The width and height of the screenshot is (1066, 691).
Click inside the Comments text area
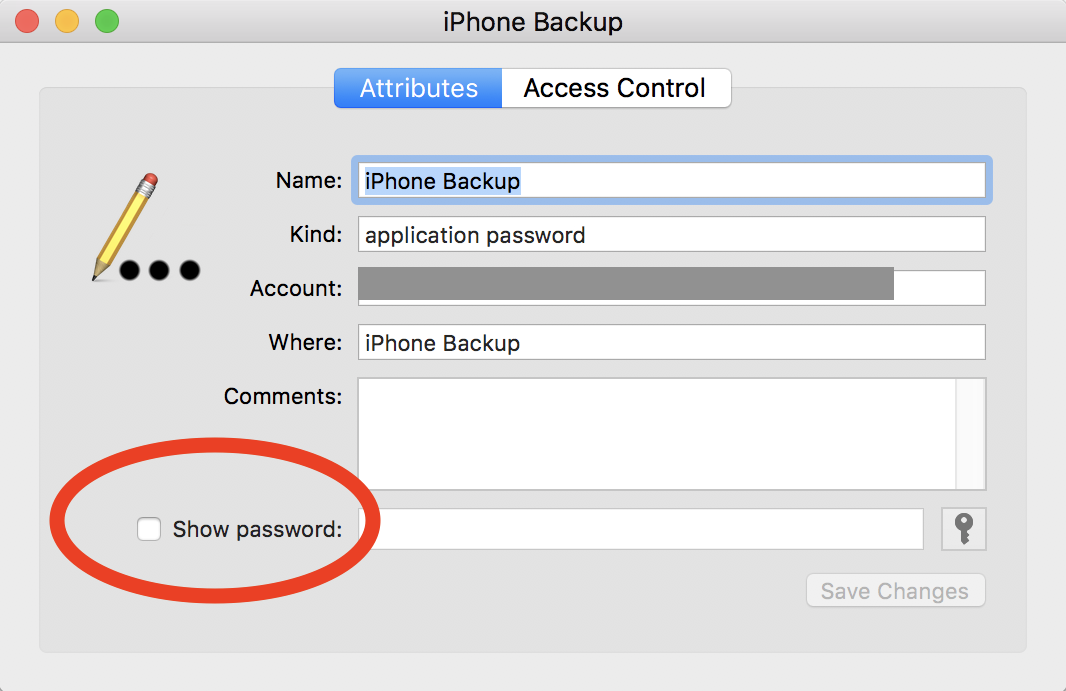click(x=657, y=434)
